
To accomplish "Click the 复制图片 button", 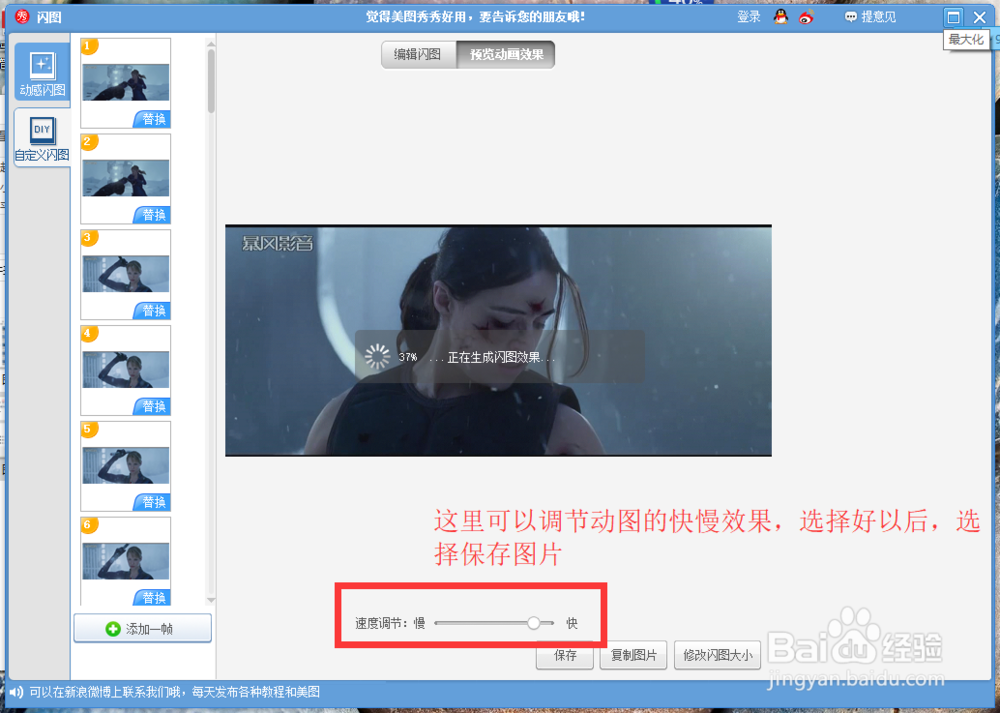I will pos(634,656).
